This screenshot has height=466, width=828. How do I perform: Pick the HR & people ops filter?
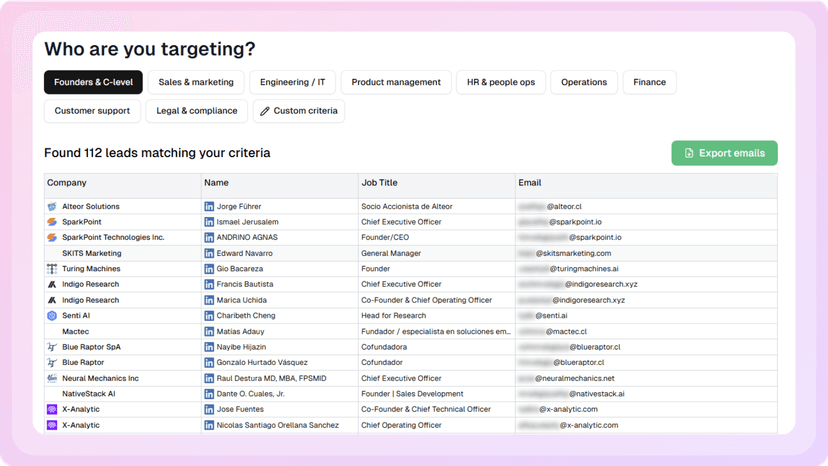(501, 82)
